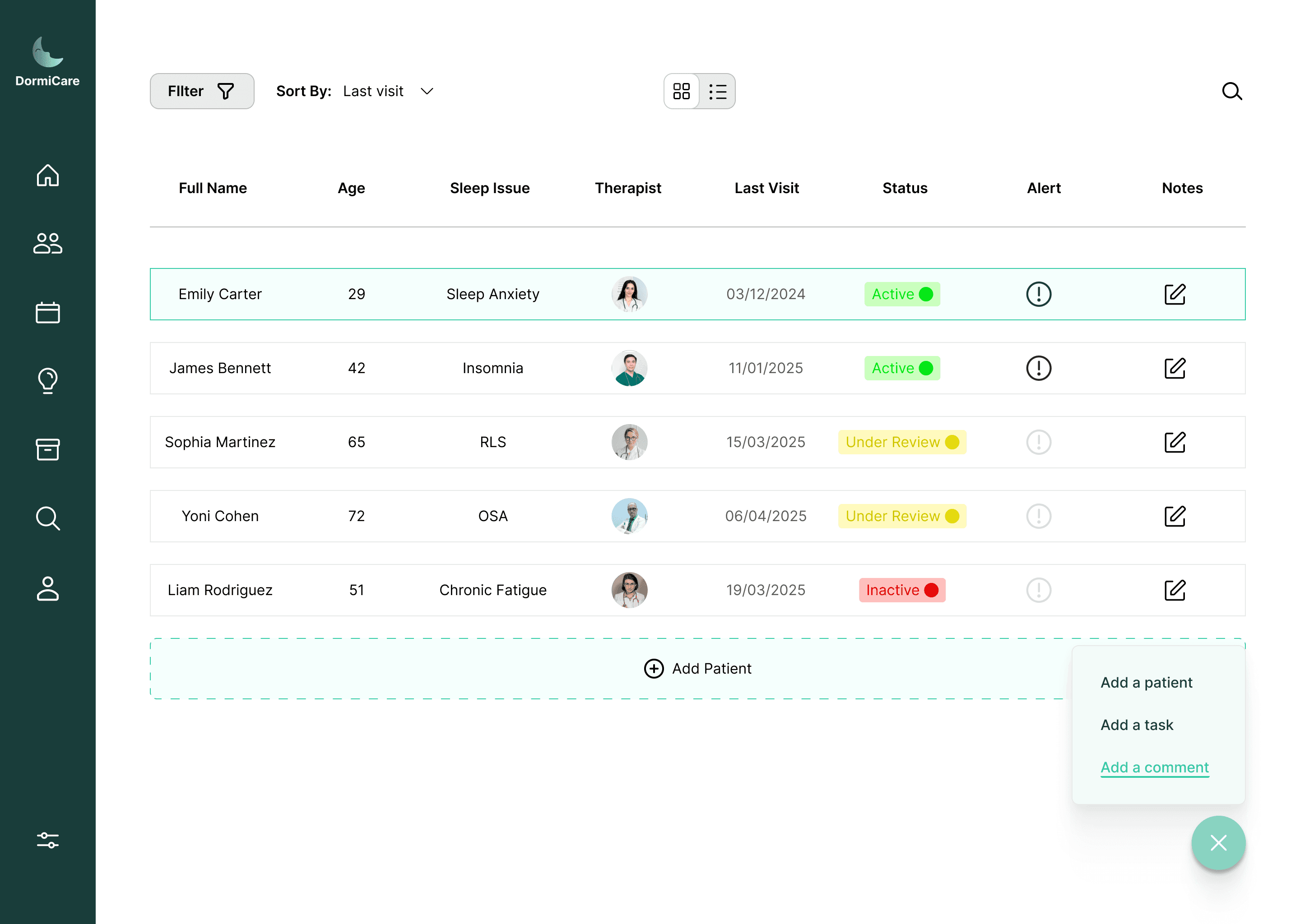This screenshot has width=1300, height=924.
Task: Edit notes for James Bennett
Action: (x=1175, y=368)
